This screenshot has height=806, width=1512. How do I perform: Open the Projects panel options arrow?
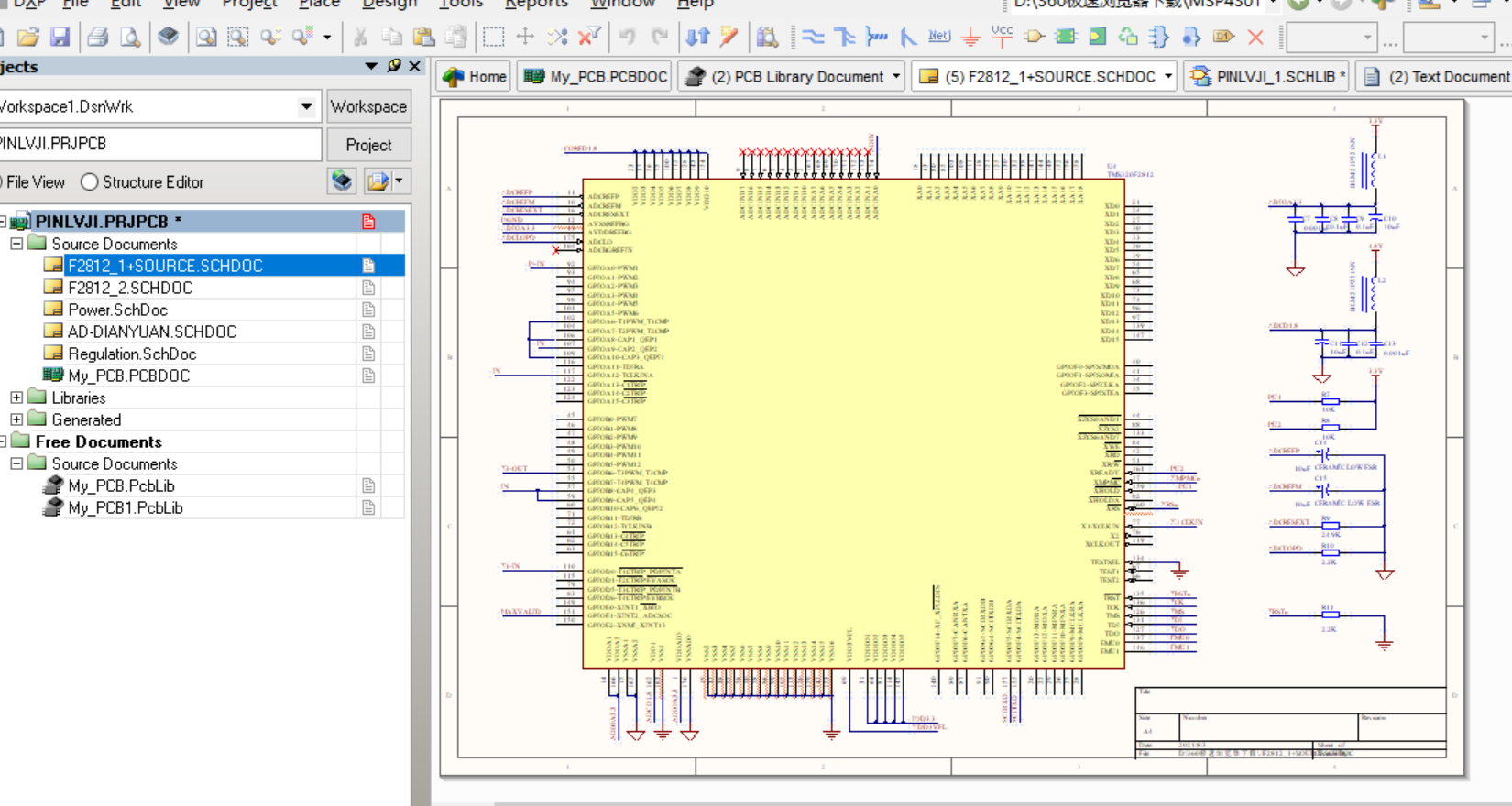tap(371, 66)
